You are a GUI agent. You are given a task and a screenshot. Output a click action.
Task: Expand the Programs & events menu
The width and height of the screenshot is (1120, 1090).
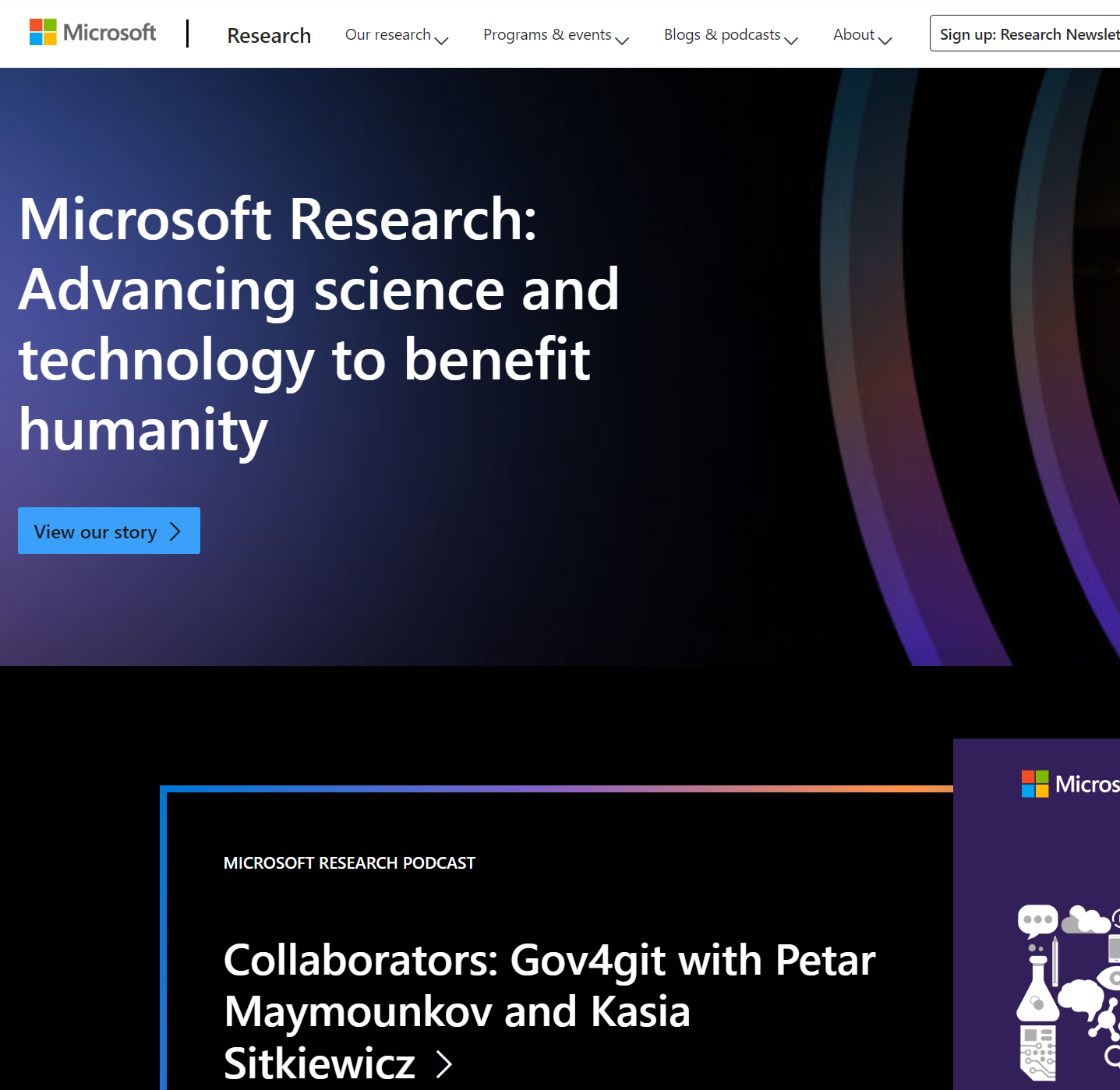tap(556, 35)
